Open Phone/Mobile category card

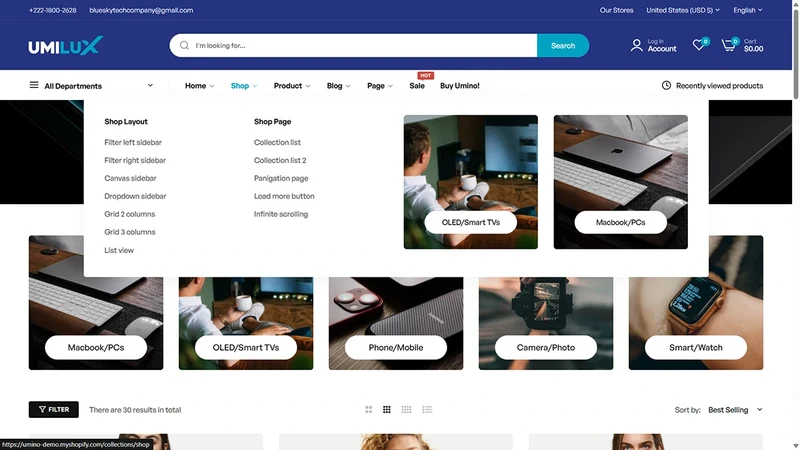[x=396, y=347]
